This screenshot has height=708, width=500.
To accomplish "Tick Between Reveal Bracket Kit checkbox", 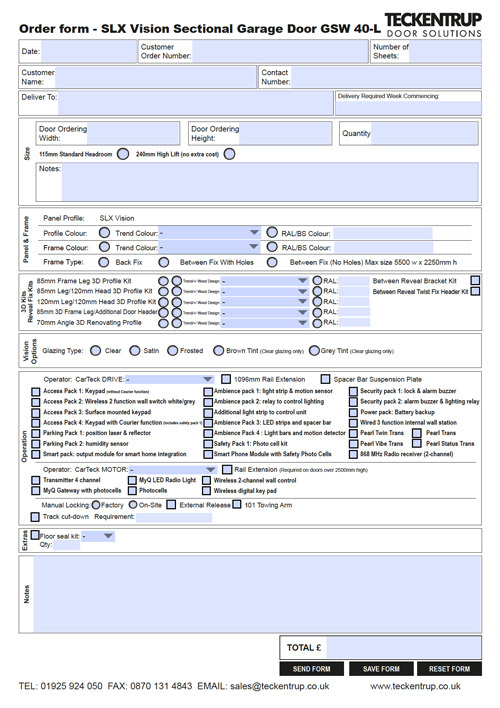I will click(475, 280).
